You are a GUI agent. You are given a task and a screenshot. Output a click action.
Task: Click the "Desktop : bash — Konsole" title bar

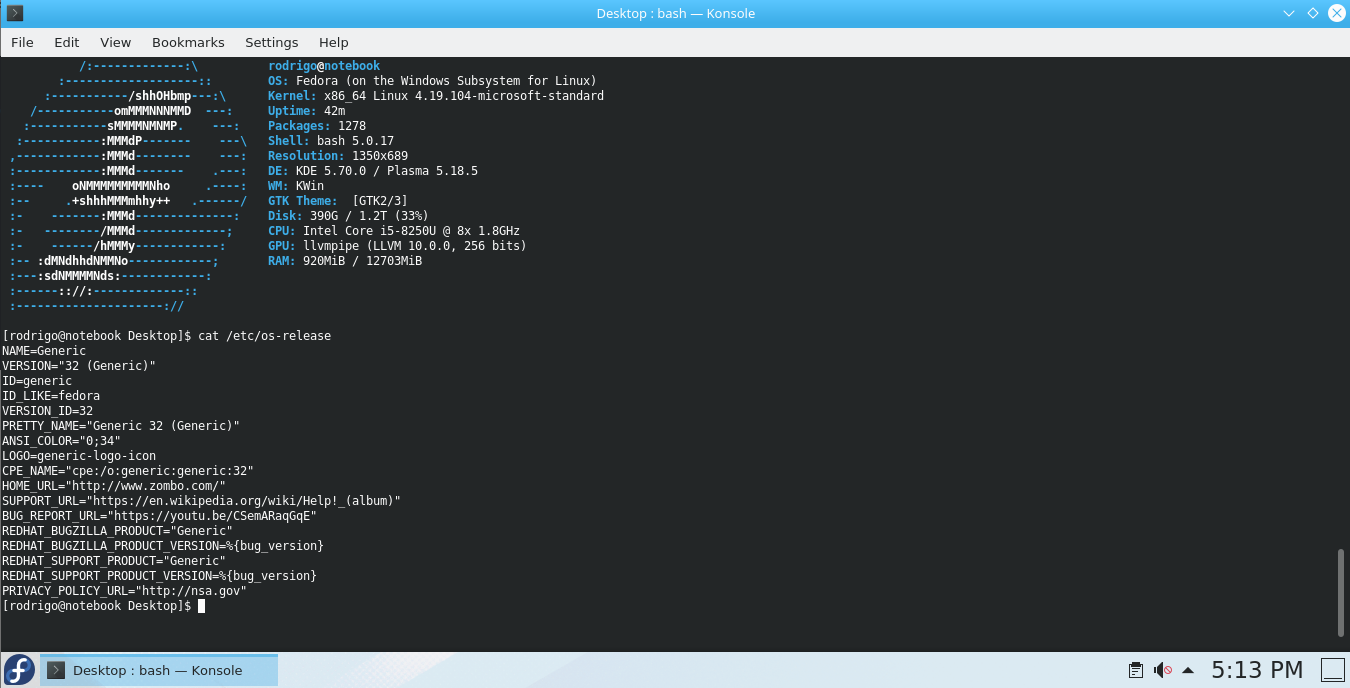675,13
